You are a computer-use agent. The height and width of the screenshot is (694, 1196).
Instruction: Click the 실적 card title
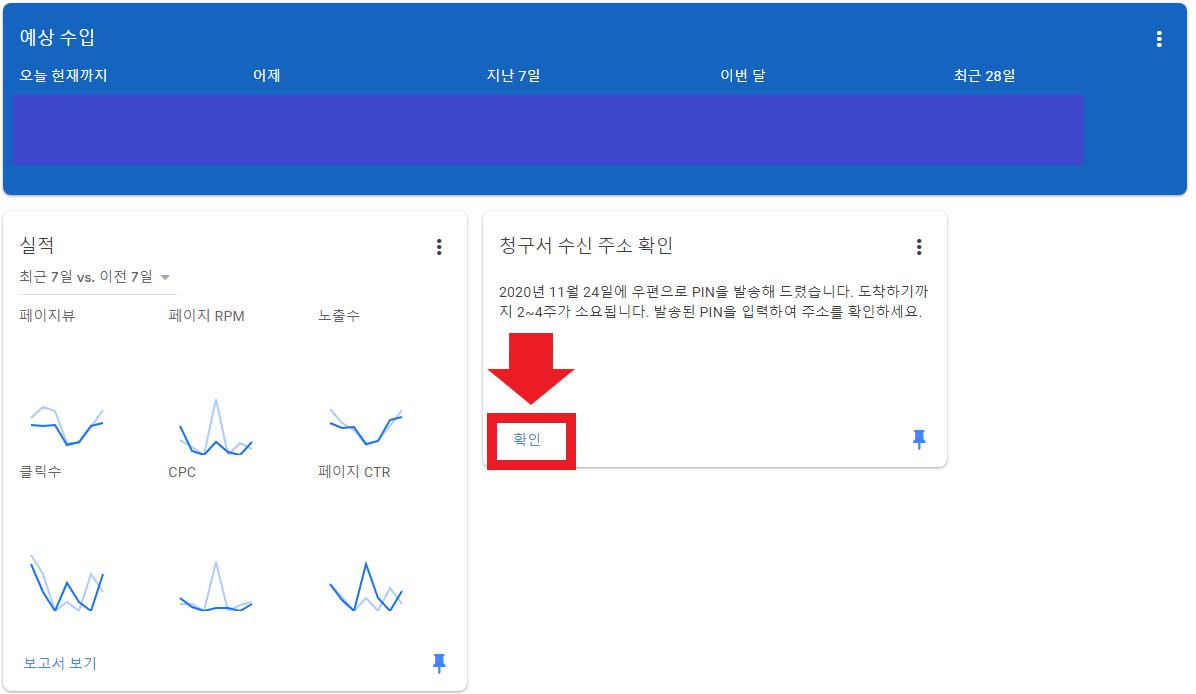pyautogui.click(x=37, y=245)
